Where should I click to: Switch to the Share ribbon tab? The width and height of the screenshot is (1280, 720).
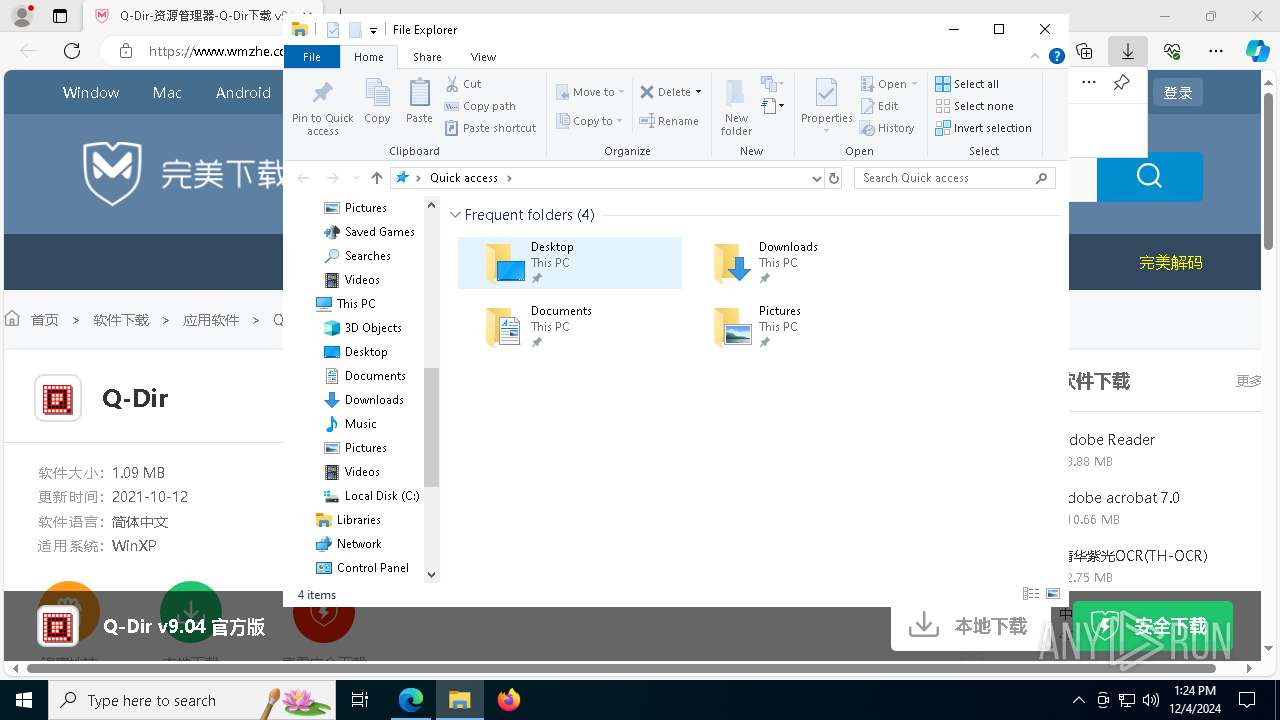click(x=427, y=57)
